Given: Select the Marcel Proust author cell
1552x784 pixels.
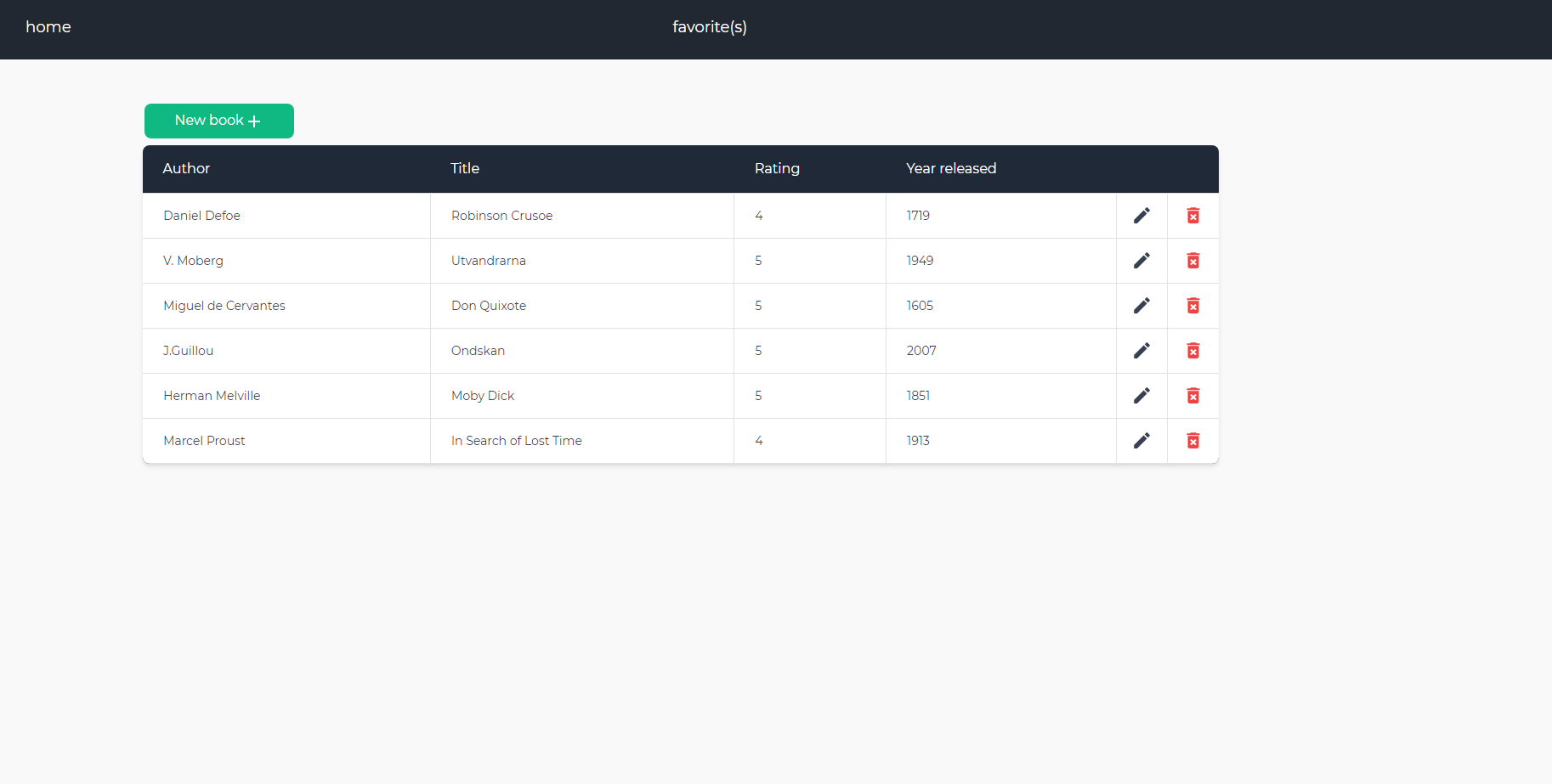Looking at the screenshot, I should point(286,441).
